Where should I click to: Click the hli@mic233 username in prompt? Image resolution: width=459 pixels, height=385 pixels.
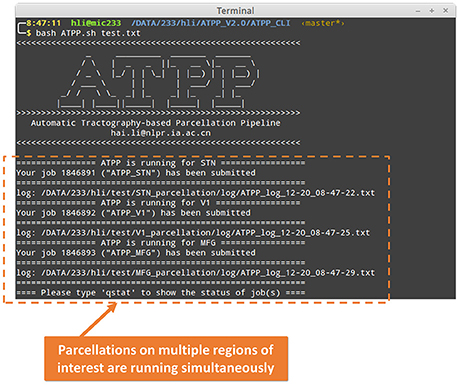pyautogui.click(x=96, y=23)
